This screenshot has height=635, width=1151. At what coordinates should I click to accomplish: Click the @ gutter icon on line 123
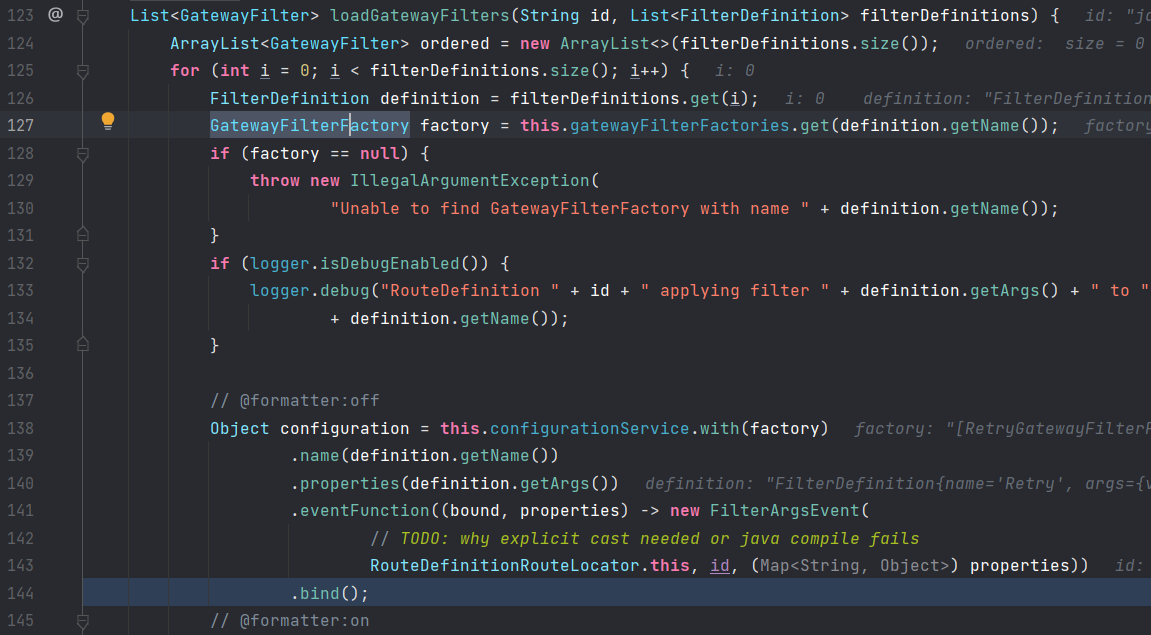click(x=54, y=15)
